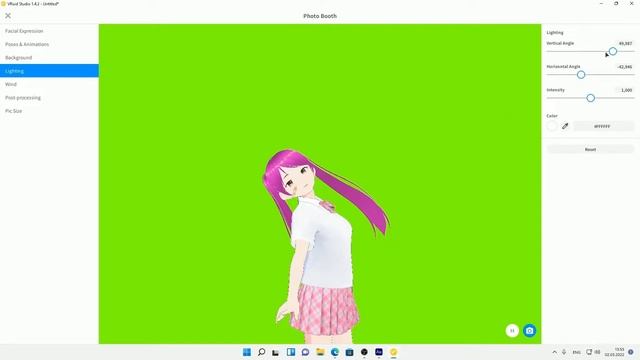Change the ENG input language
This screenshot has width=640, height=360.
pos(576,352)
